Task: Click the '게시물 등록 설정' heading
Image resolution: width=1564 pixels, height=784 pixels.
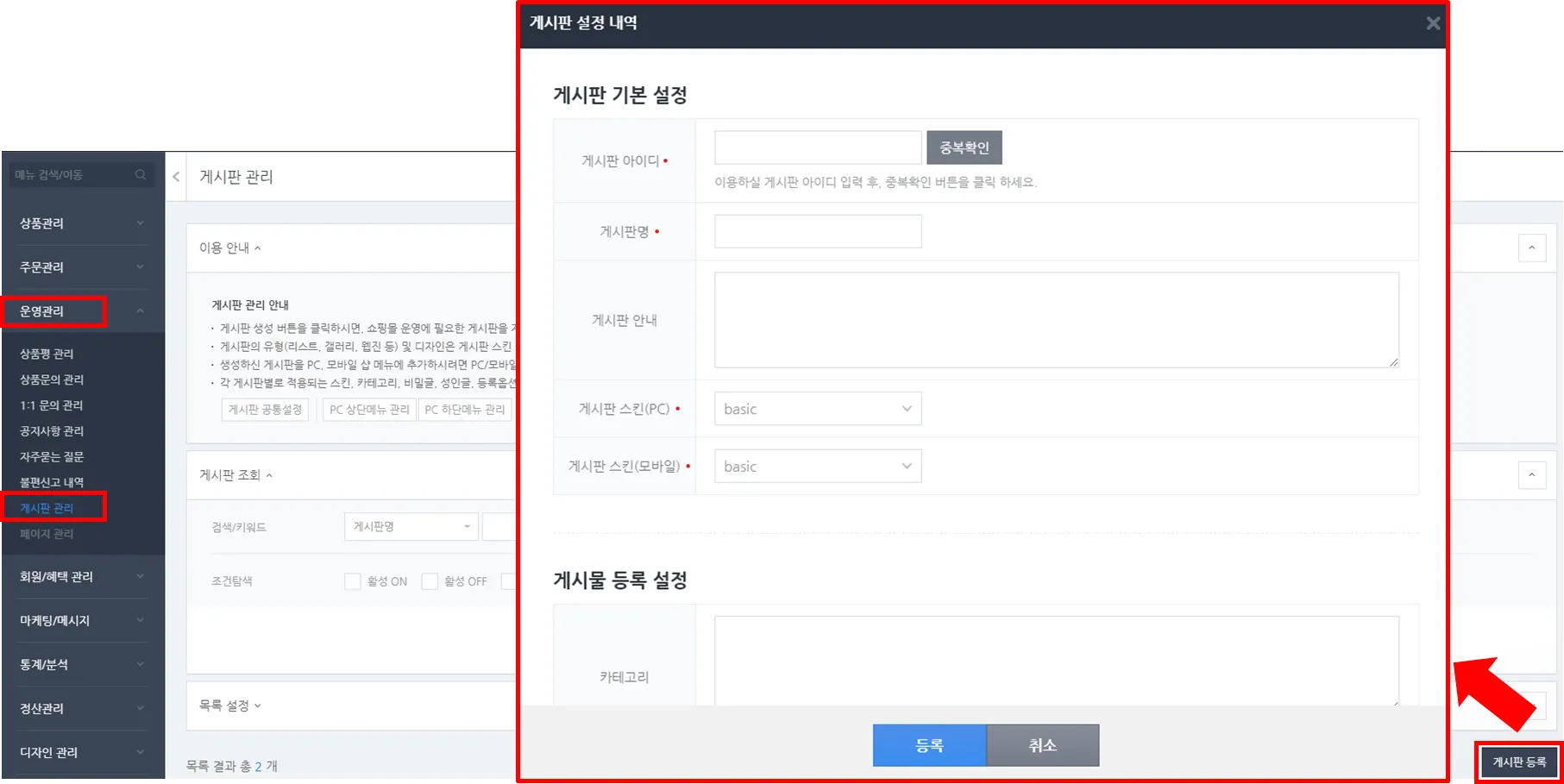Action: 620,580
